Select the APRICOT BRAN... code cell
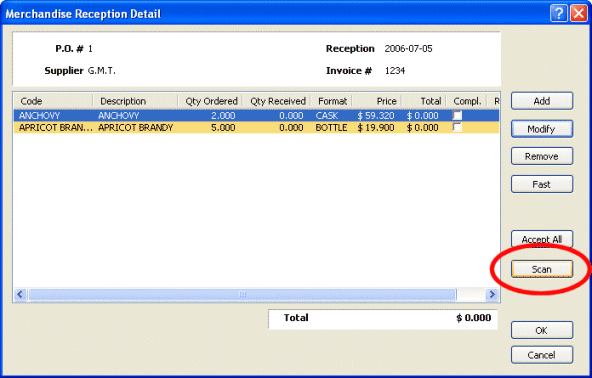 pyautogui.click(x=56, y=128)
